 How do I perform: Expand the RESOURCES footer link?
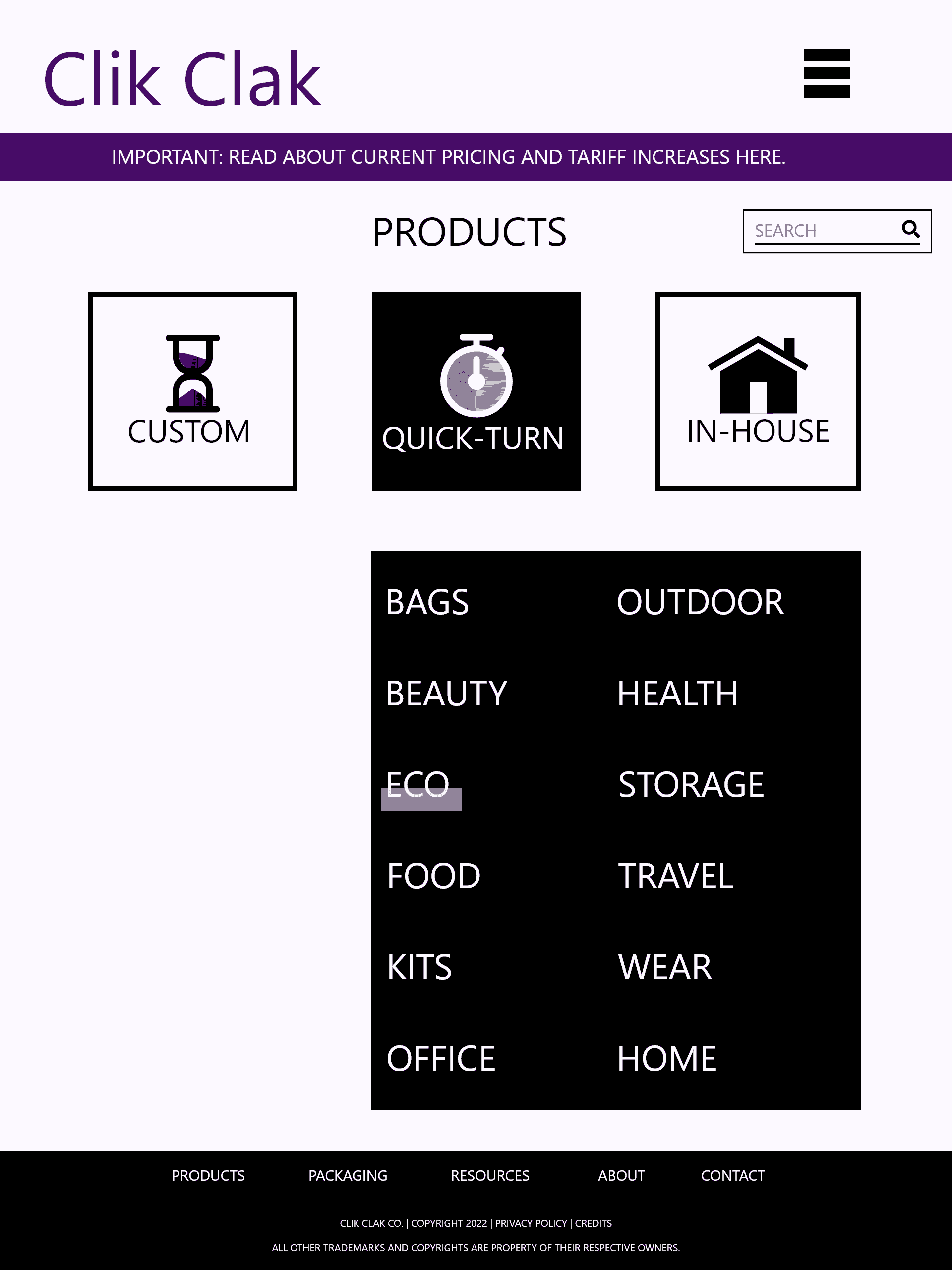489,1175
